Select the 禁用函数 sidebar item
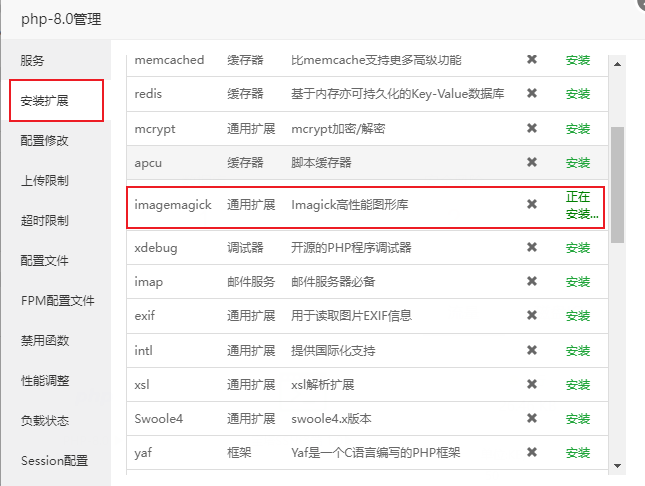 pyautogui.click(x=45, y=341)
